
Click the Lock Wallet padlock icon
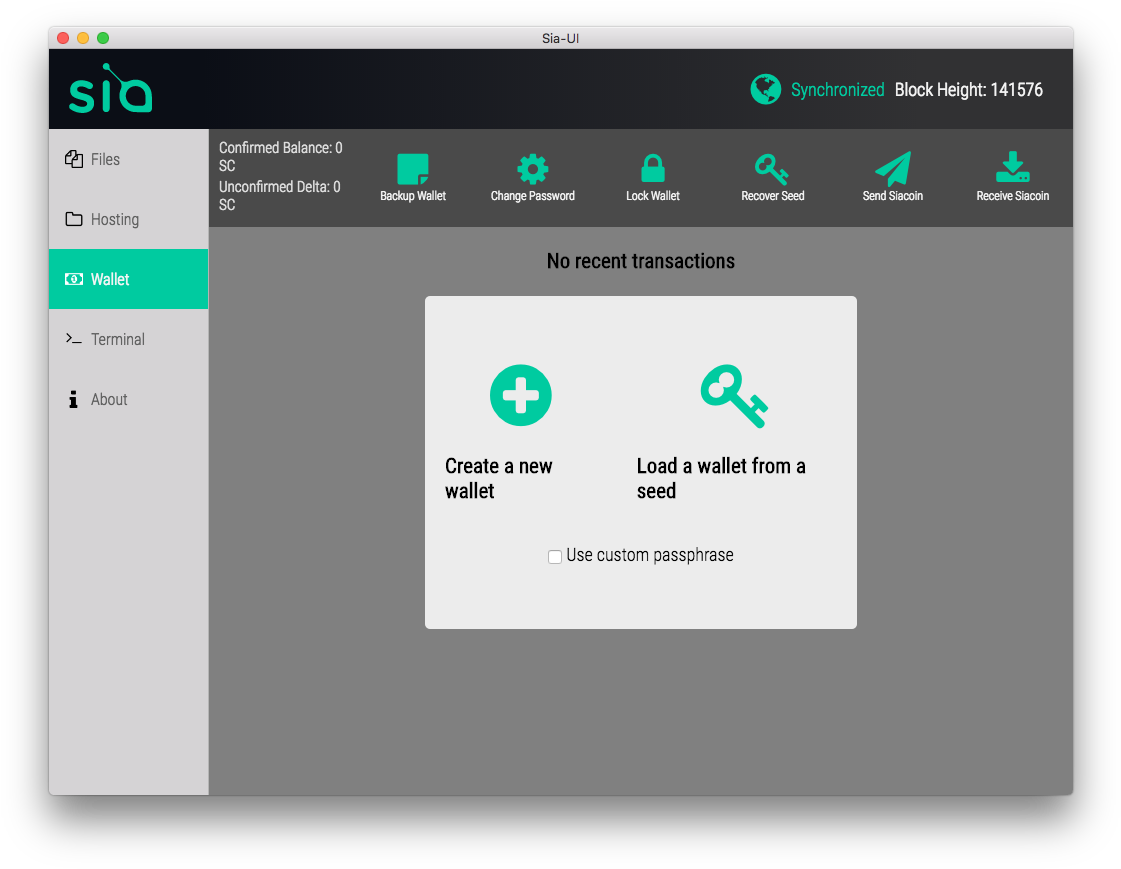(x=652, y=169)
